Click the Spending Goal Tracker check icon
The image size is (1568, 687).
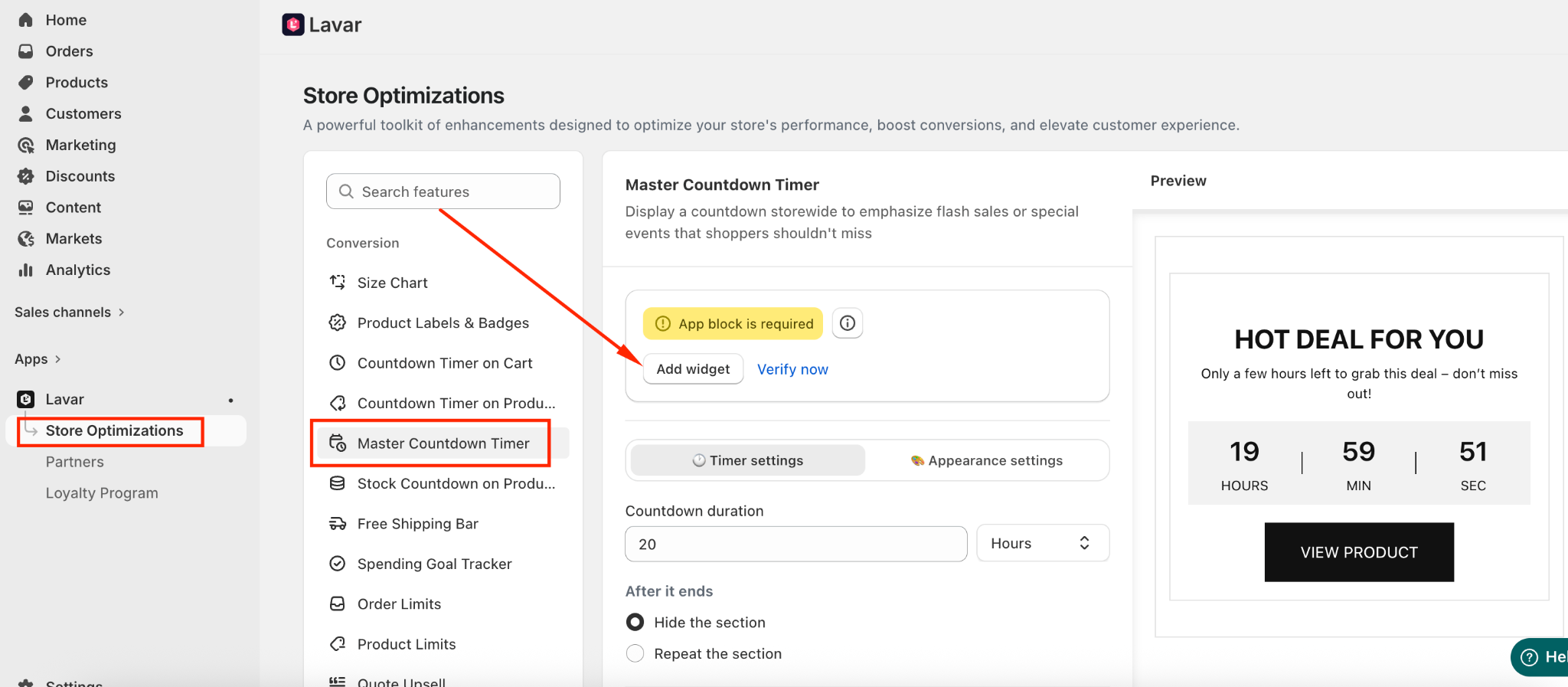click(x=337, y=564)
